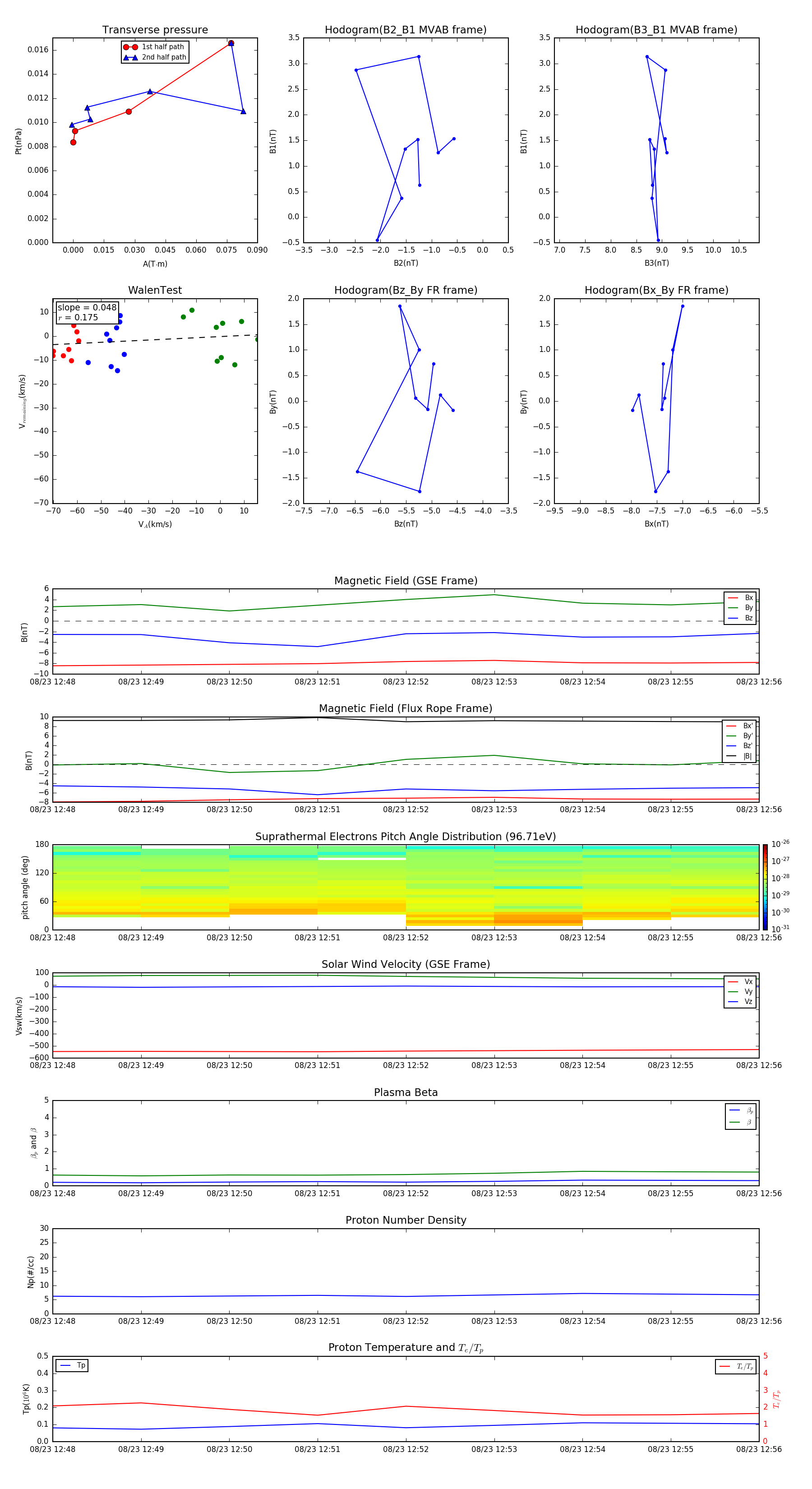Click the 'Vz' legend entry in velocity plot
812x1489 pixels.
click(740, 1001)
